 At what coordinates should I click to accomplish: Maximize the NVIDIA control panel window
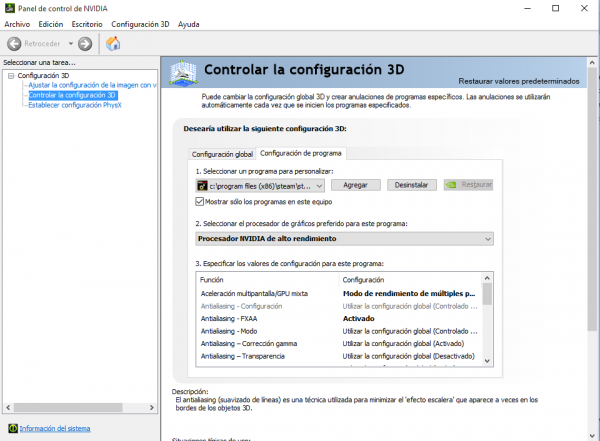coord(556,8)
